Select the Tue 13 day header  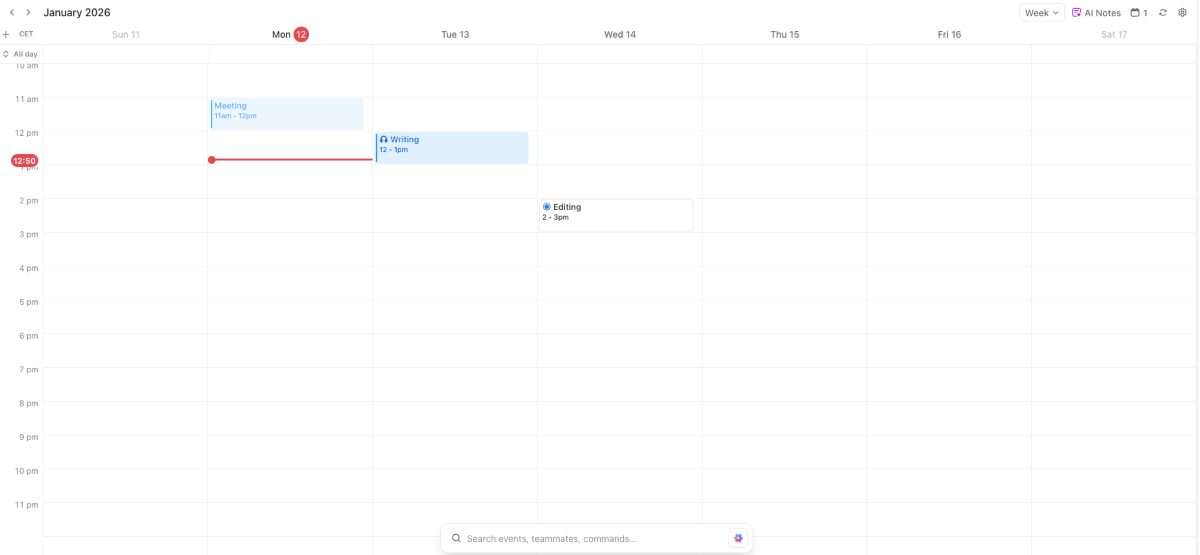[x=455, y=35]
